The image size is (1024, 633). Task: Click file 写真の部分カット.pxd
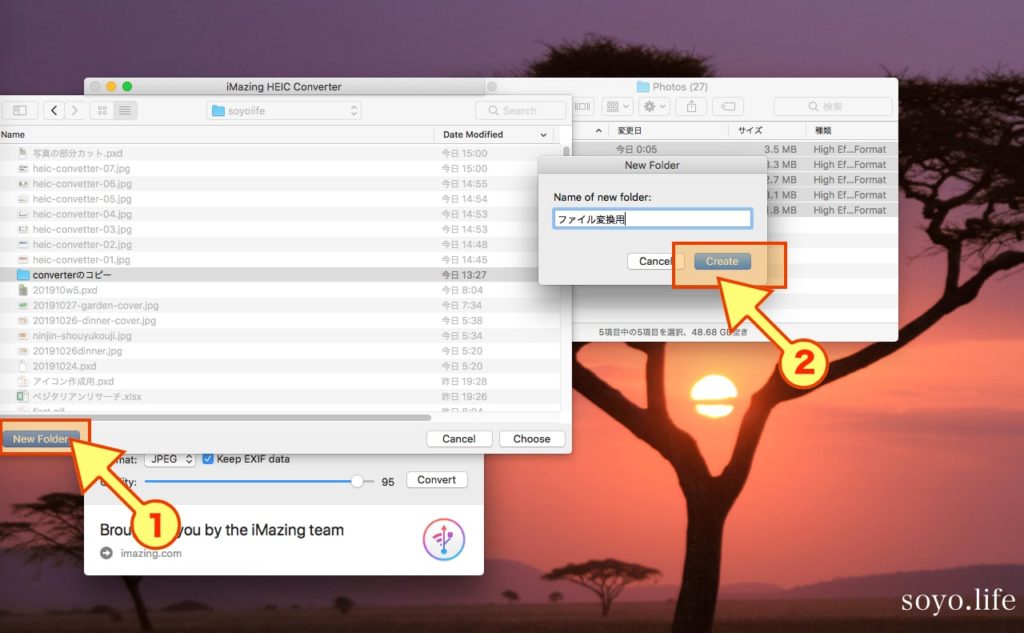pos(78,154)
